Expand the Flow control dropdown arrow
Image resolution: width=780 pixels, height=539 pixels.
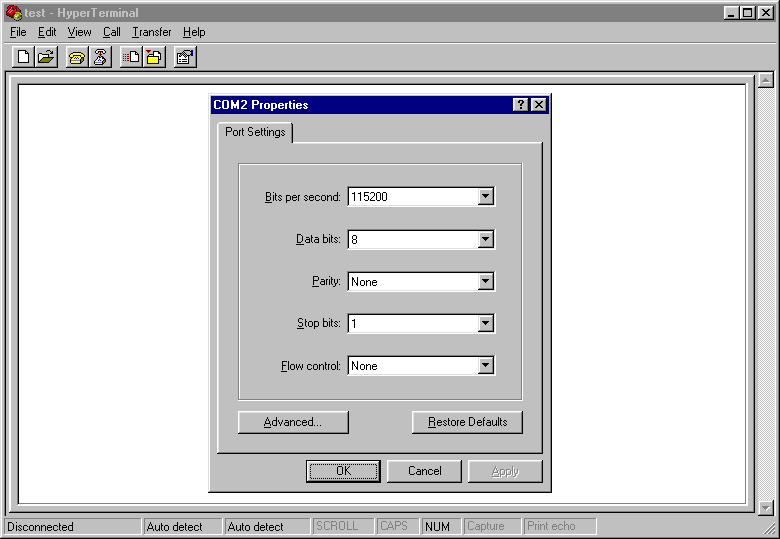click(x=486, y=365)
